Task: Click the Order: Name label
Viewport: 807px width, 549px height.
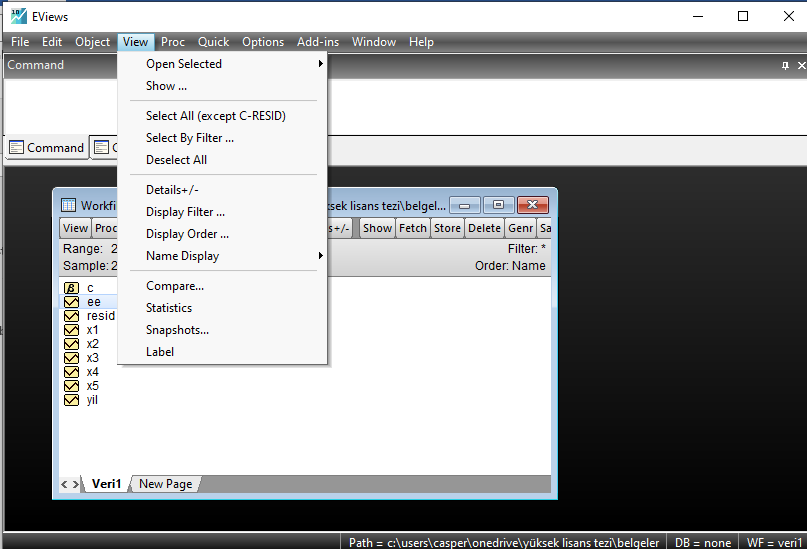Action: coord(510,266)
